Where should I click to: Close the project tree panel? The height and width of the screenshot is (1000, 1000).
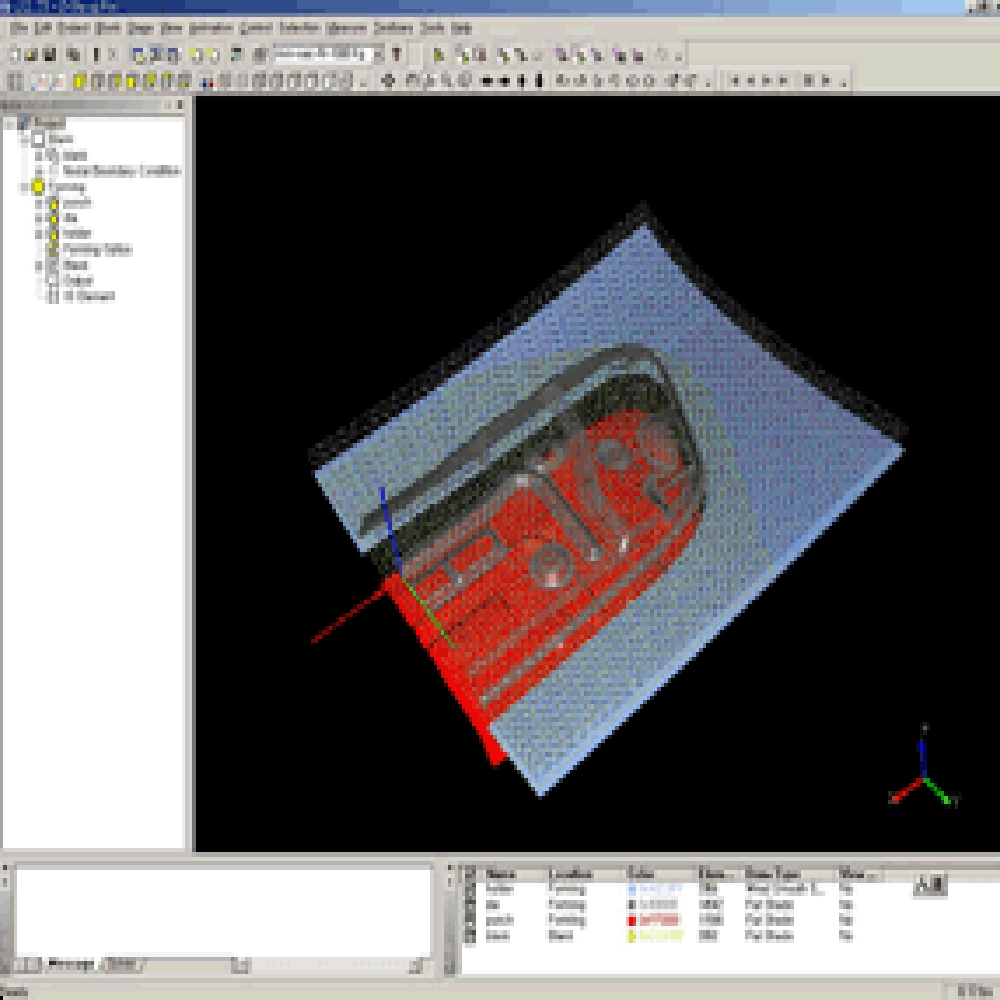(180, 104)
